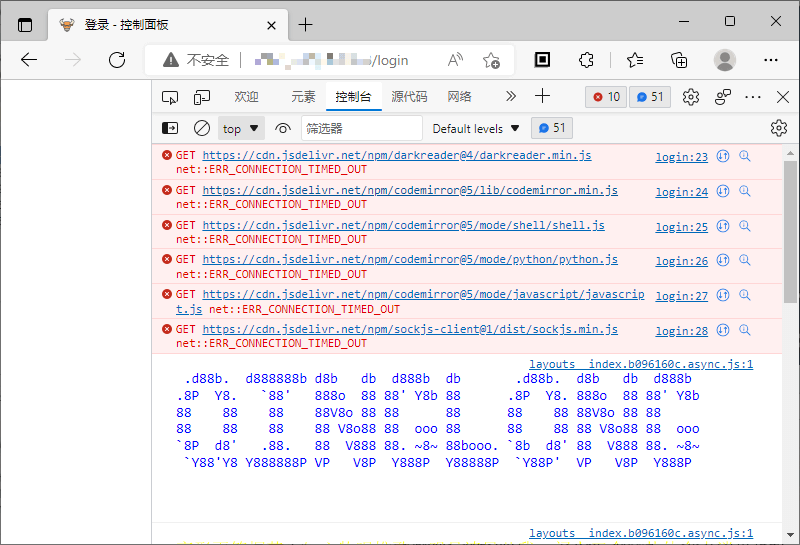Image resolution: width=800 pixels, height=545 pixels.
Task: Toggle device emulation mode
Action: point(202,97)
